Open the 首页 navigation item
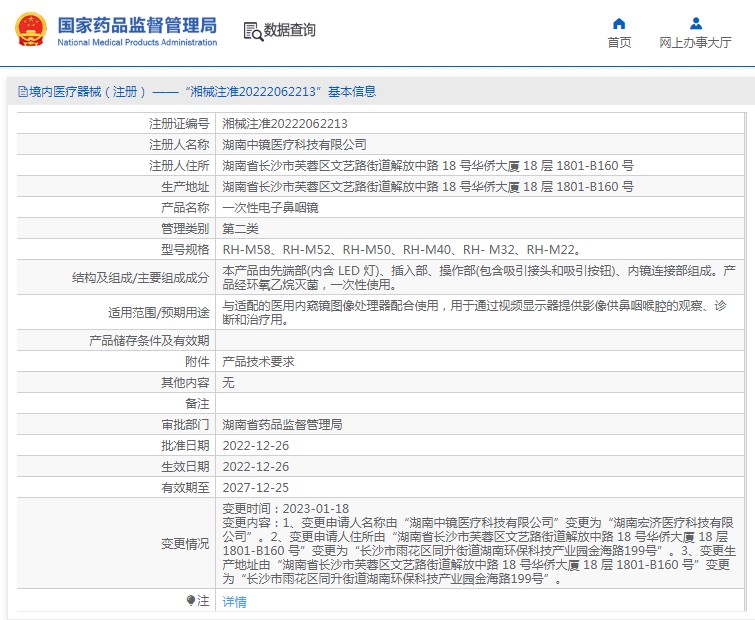The height and width of the screenshot is (620, 755). [619, 42]
